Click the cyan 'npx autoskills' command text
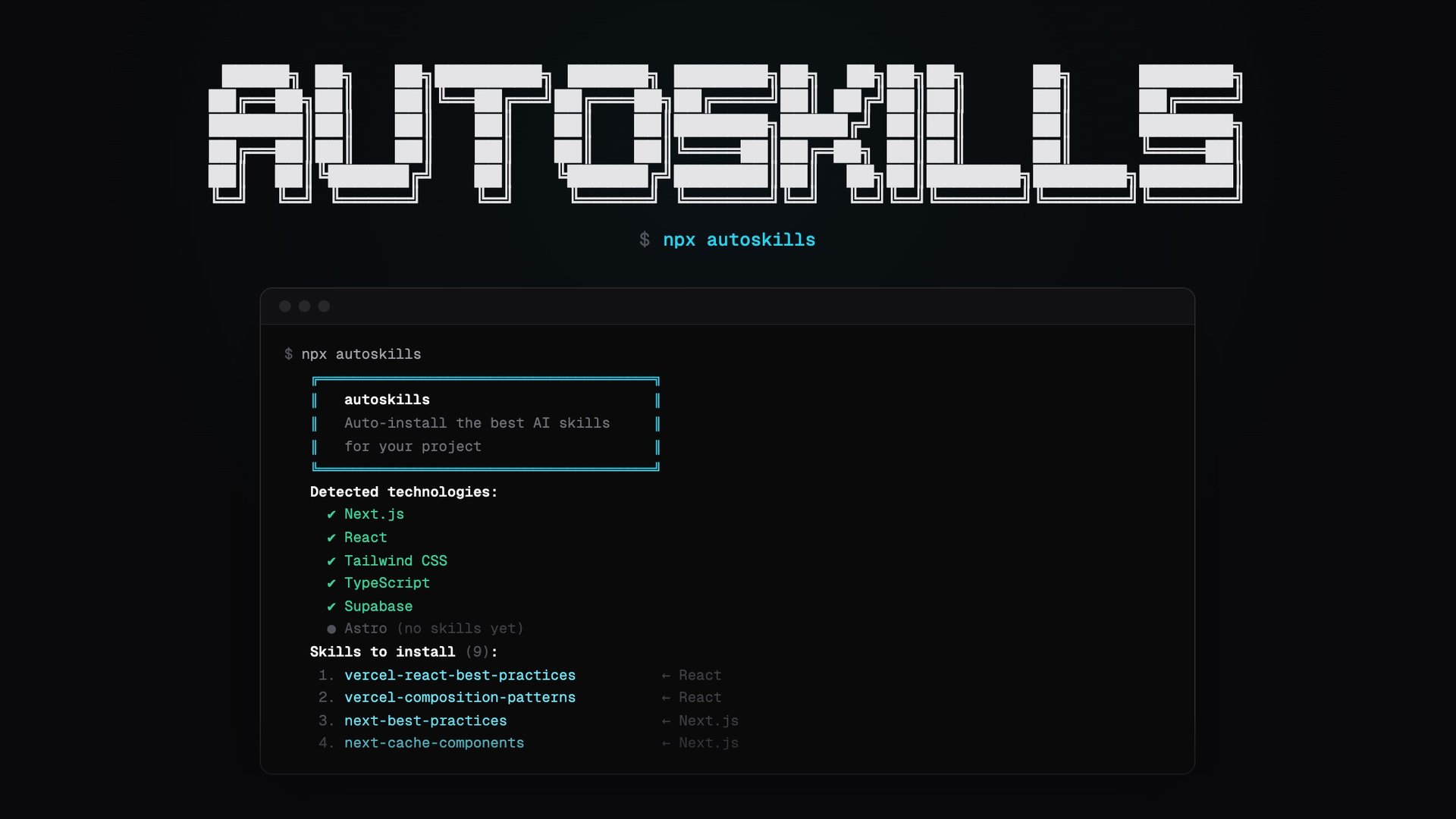The image size is (1456, 819). point(739,240)
